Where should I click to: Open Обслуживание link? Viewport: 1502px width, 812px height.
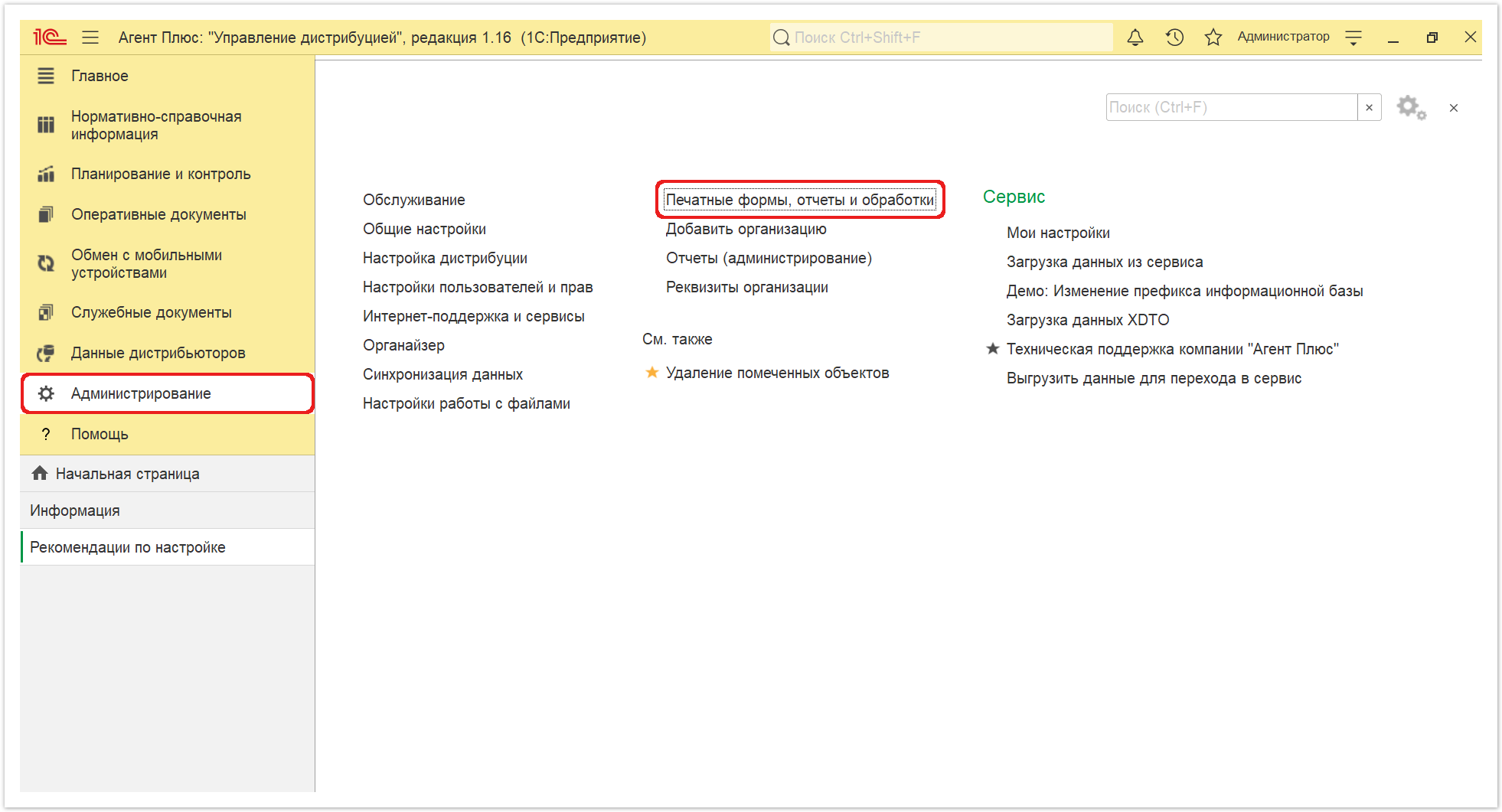tap(413, 200)
